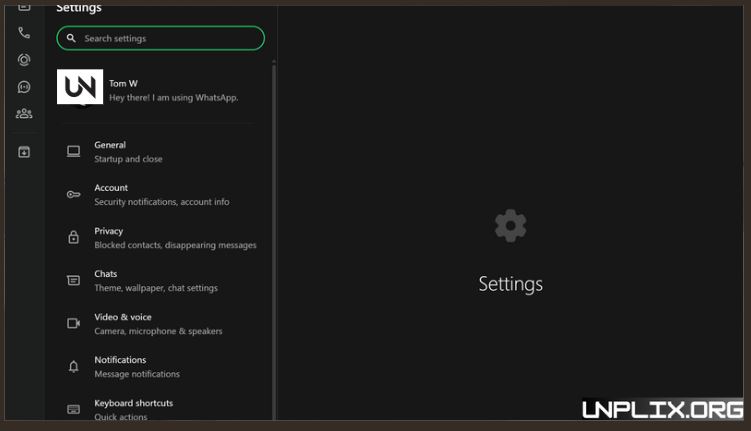Screen dimensions: 751x431
Task: Open the Communities people icon
Action: tap(24, 113)
